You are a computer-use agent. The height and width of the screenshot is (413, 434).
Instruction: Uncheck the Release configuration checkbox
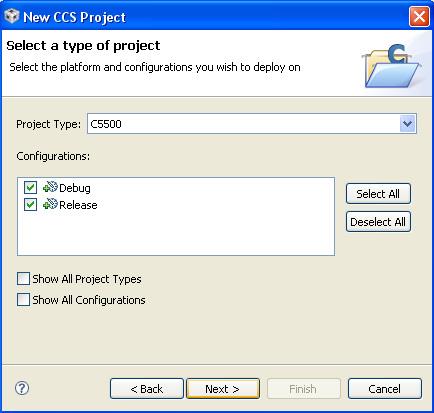pos(30,204)
